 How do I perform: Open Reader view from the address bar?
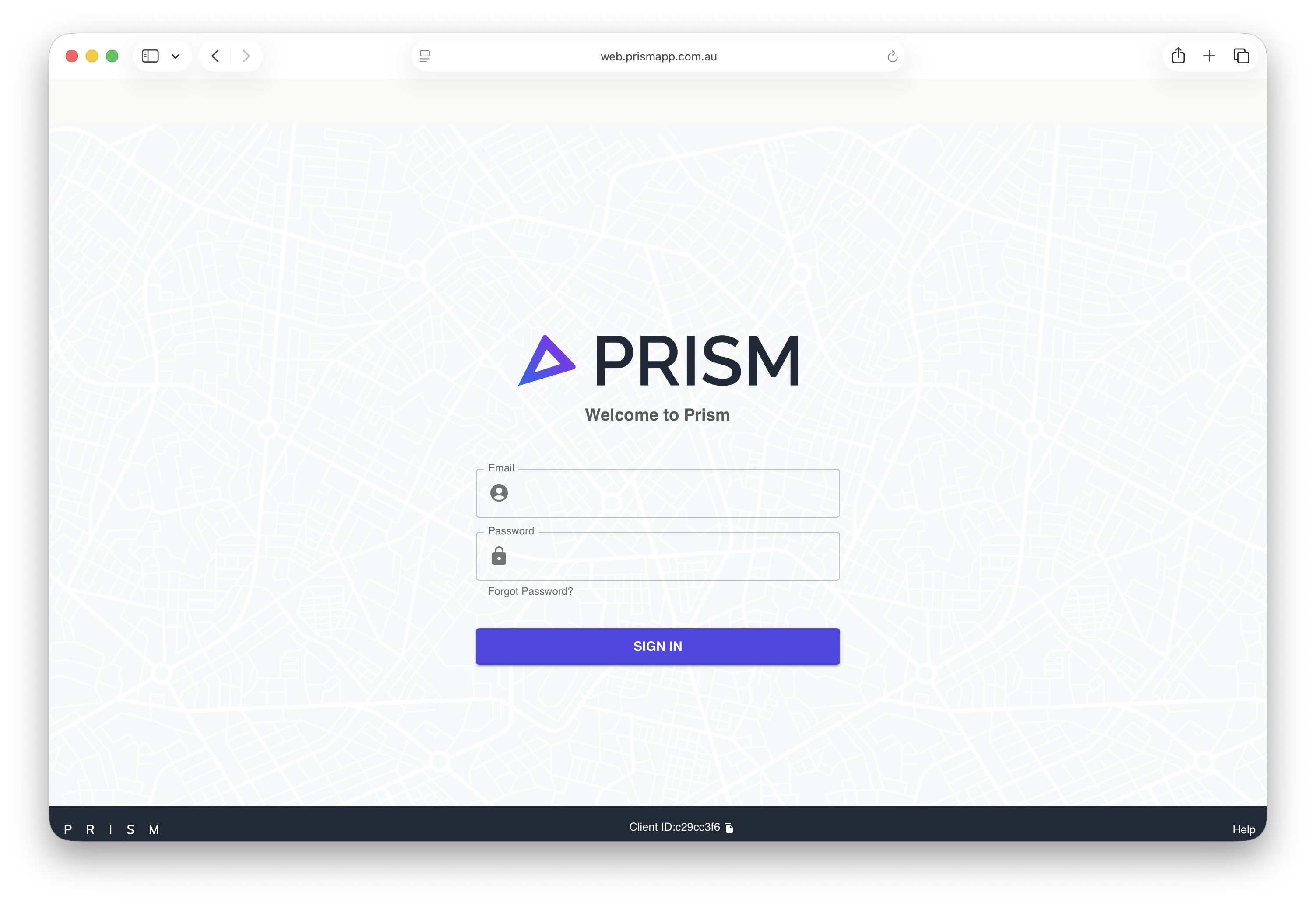click(x=424, y=56)
